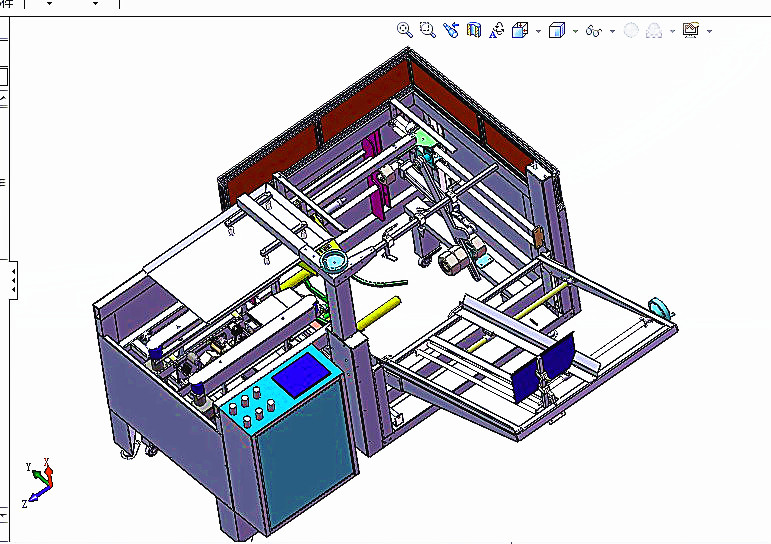Click the Zoom to Fit magnifier icon

tap(405, 30)
